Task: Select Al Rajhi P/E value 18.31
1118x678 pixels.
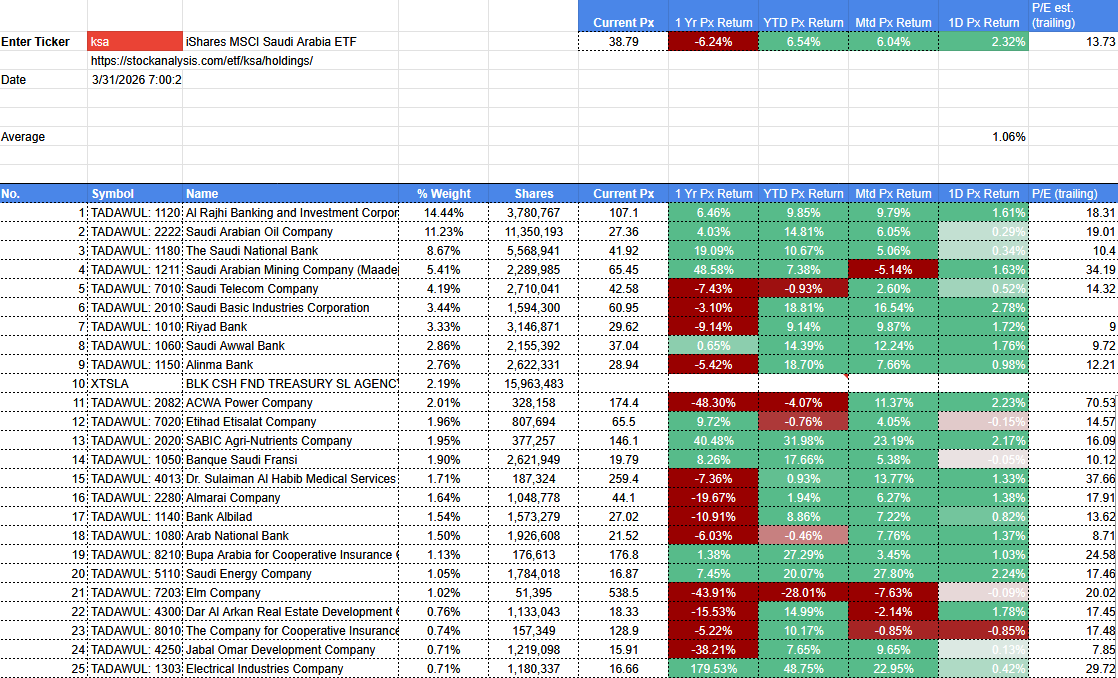Action: (x=1073, y=212)
